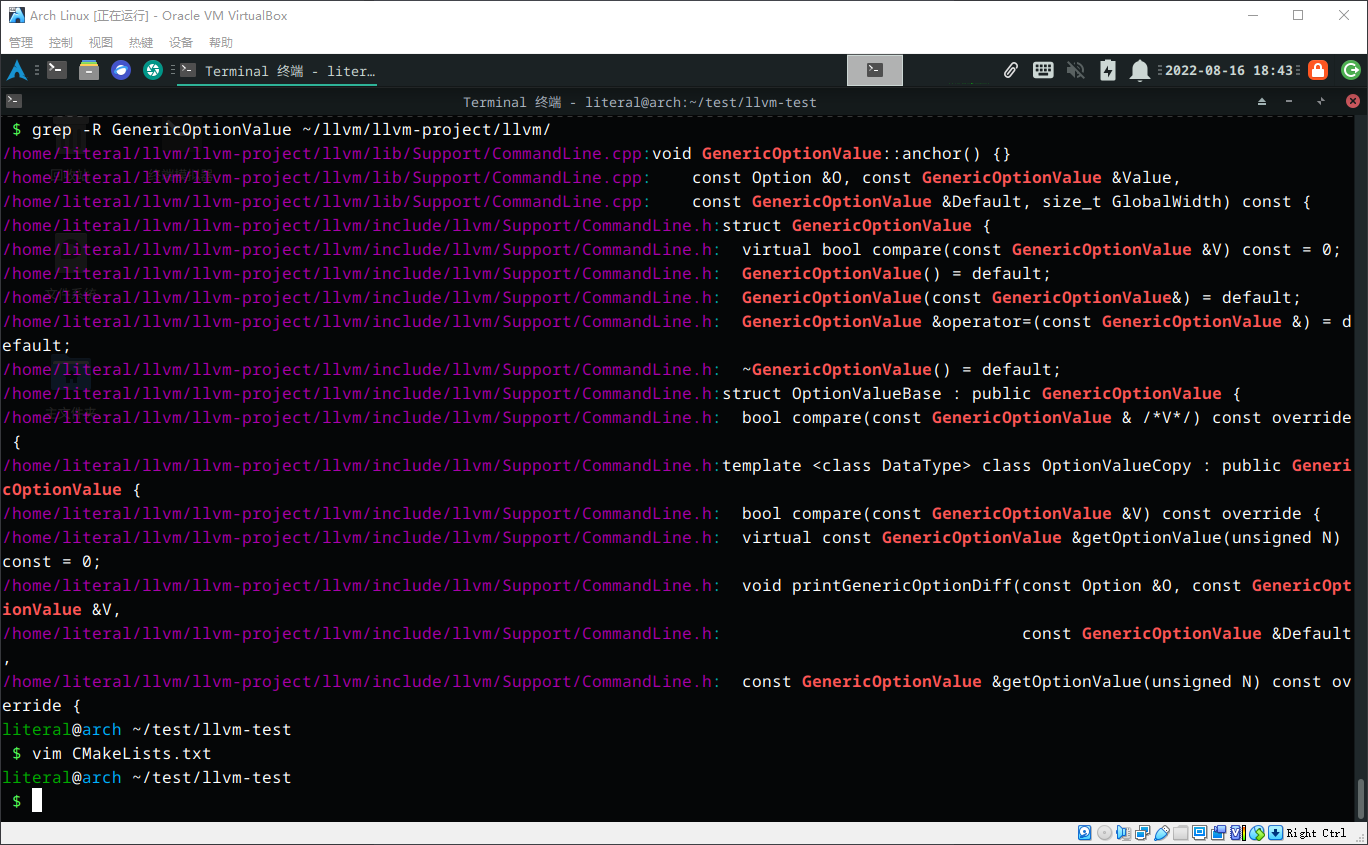This screenshot has width=1368, height=845.
Task: Open the clipboard paperclip tray icon
Action: [x=1011, y=70]
